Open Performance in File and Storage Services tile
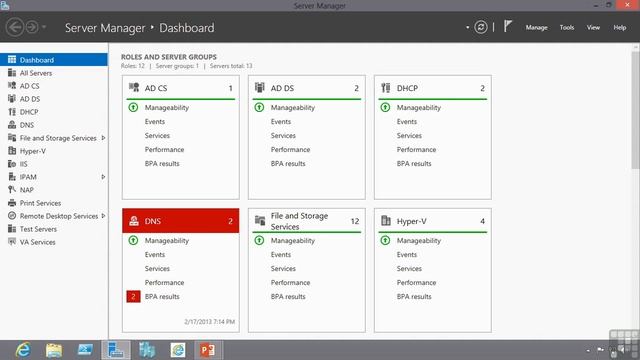The width and height of the screenshot is (640, 360). pyautogui.click(x=290, y=282)
